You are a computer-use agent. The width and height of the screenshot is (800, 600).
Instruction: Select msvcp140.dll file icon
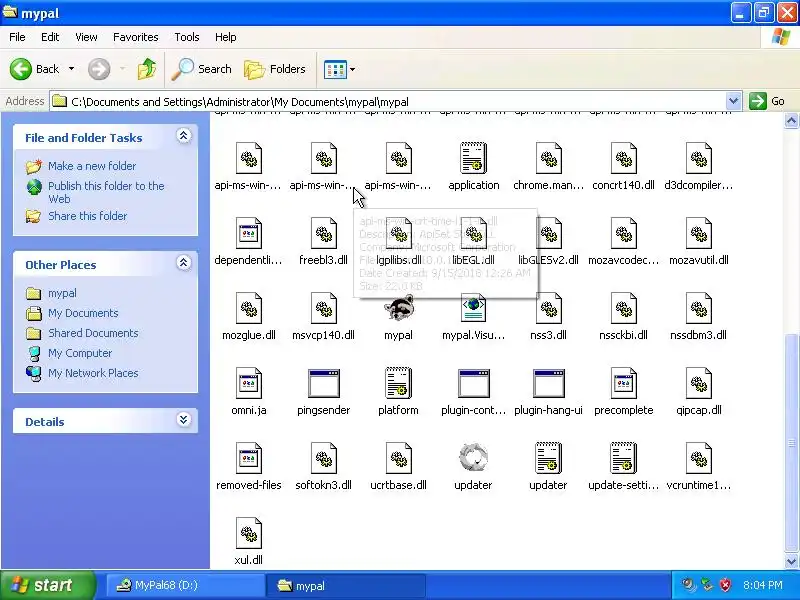(x=323, y=308)
